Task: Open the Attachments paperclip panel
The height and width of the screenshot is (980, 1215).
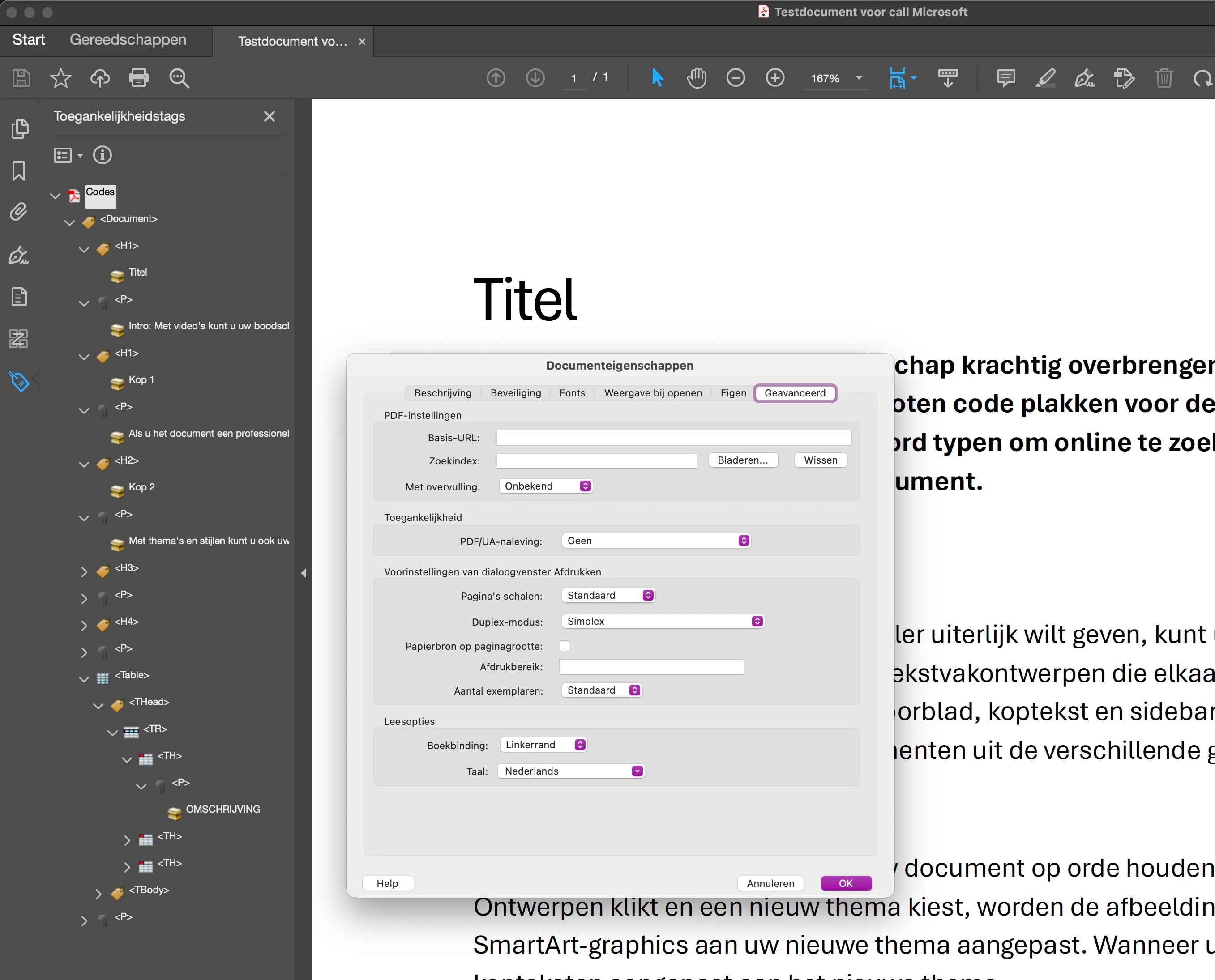Action: [x=19, y=212]
